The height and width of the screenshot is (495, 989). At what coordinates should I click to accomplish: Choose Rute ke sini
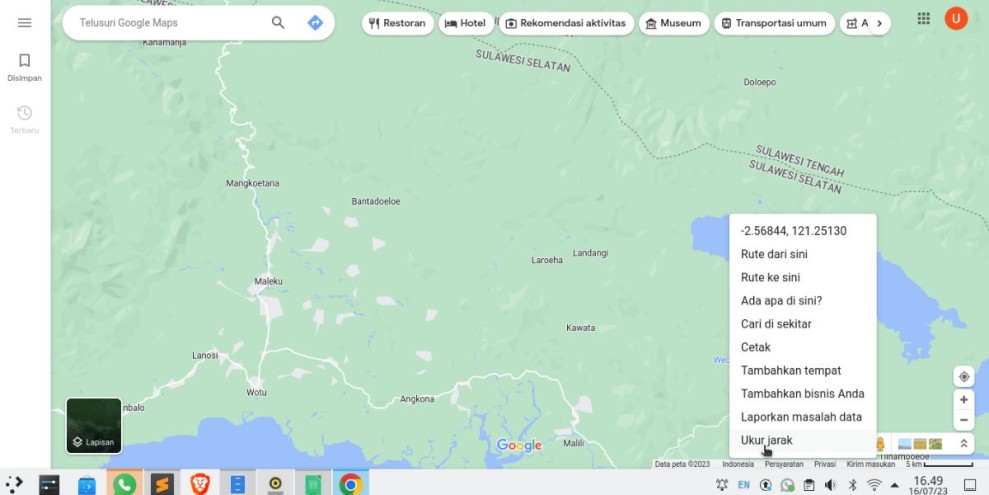pos(803,277)
